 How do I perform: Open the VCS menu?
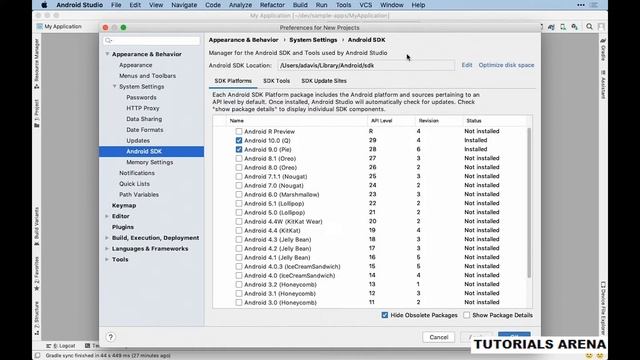point(365,5)
